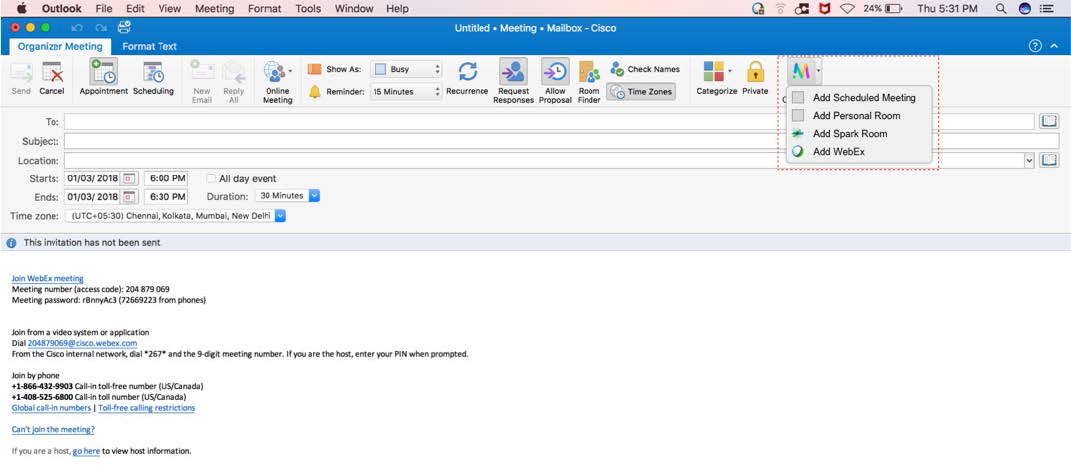Click the invitation not sent info icon
The image size is (1071, 468).
click(12, 243)
